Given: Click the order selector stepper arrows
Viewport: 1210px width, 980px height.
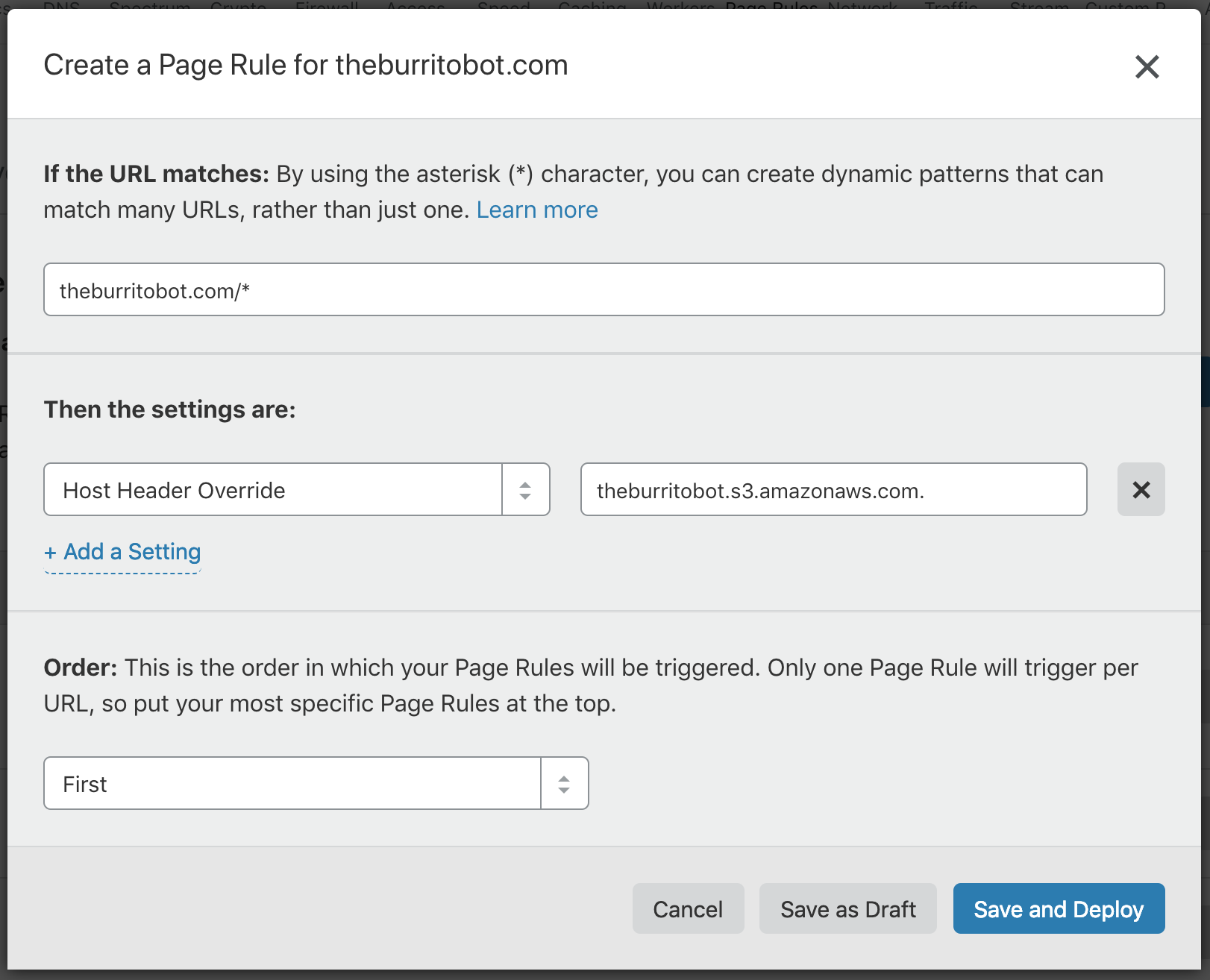Looking at the screenshot, I should (564, 783).
